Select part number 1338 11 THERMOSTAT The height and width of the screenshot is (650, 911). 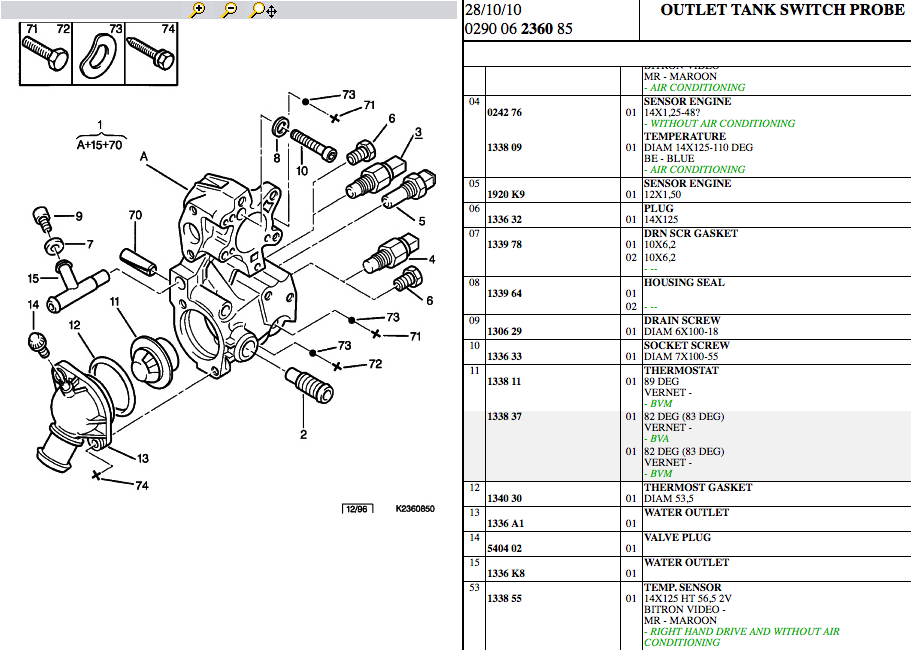coord(504,382)
